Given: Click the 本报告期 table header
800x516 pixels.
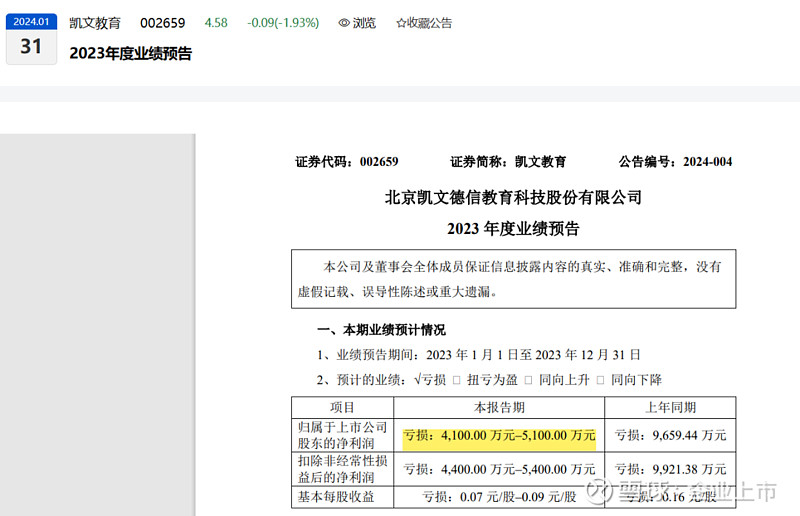Looking at the screenshot, I should click(x=499, y=407).
